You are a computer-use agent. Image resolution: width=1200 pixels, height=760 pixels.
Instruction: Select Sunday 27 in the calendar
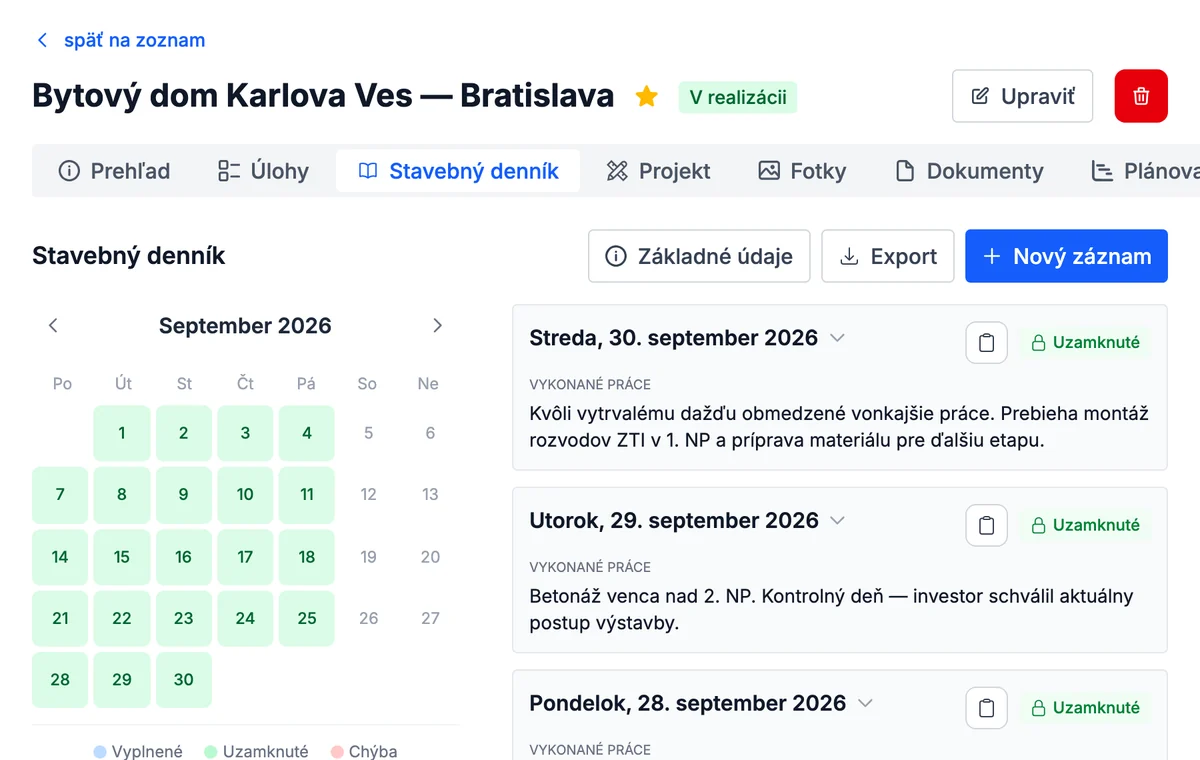(430, 618)
